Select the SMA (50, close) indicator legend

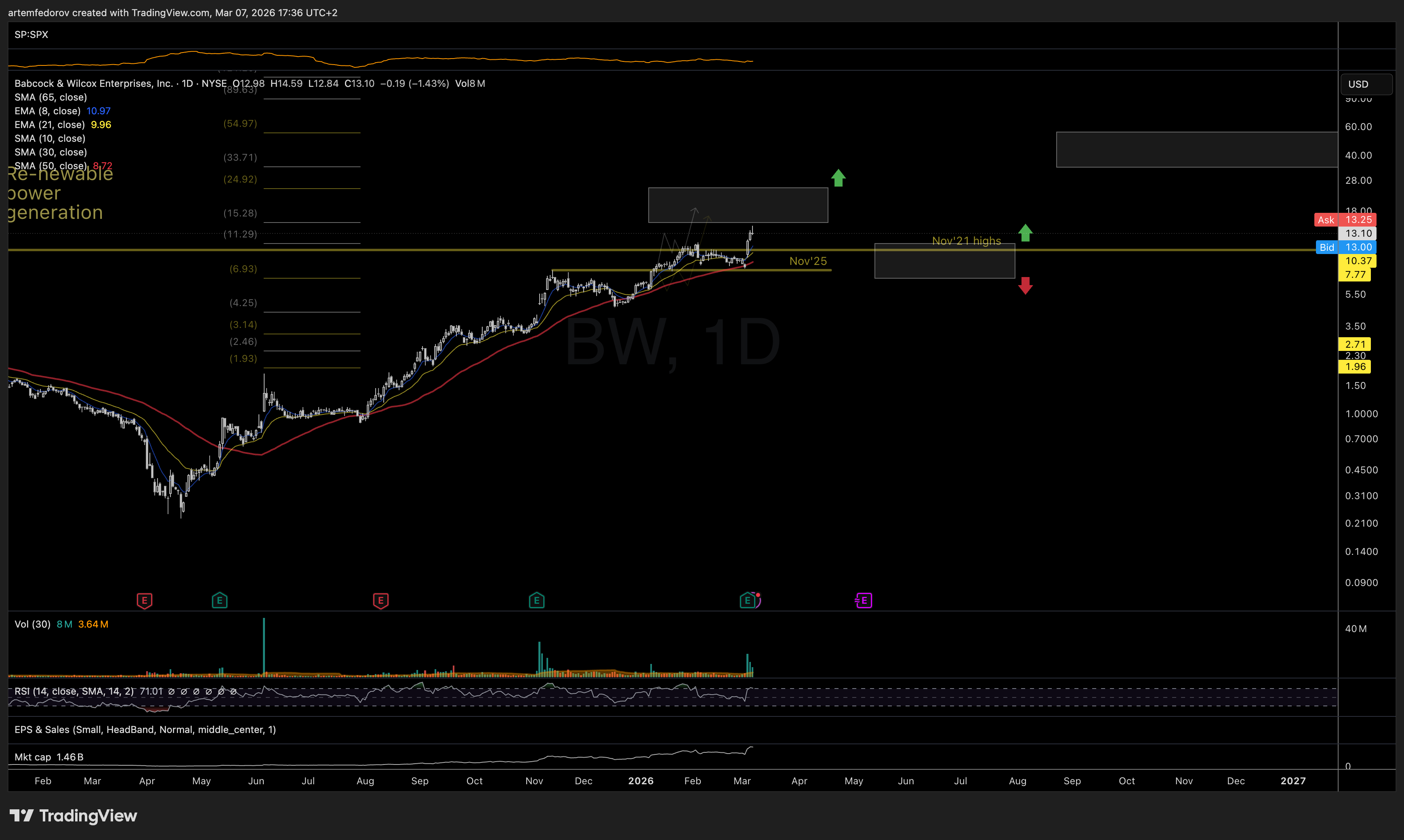click(51, 166)
